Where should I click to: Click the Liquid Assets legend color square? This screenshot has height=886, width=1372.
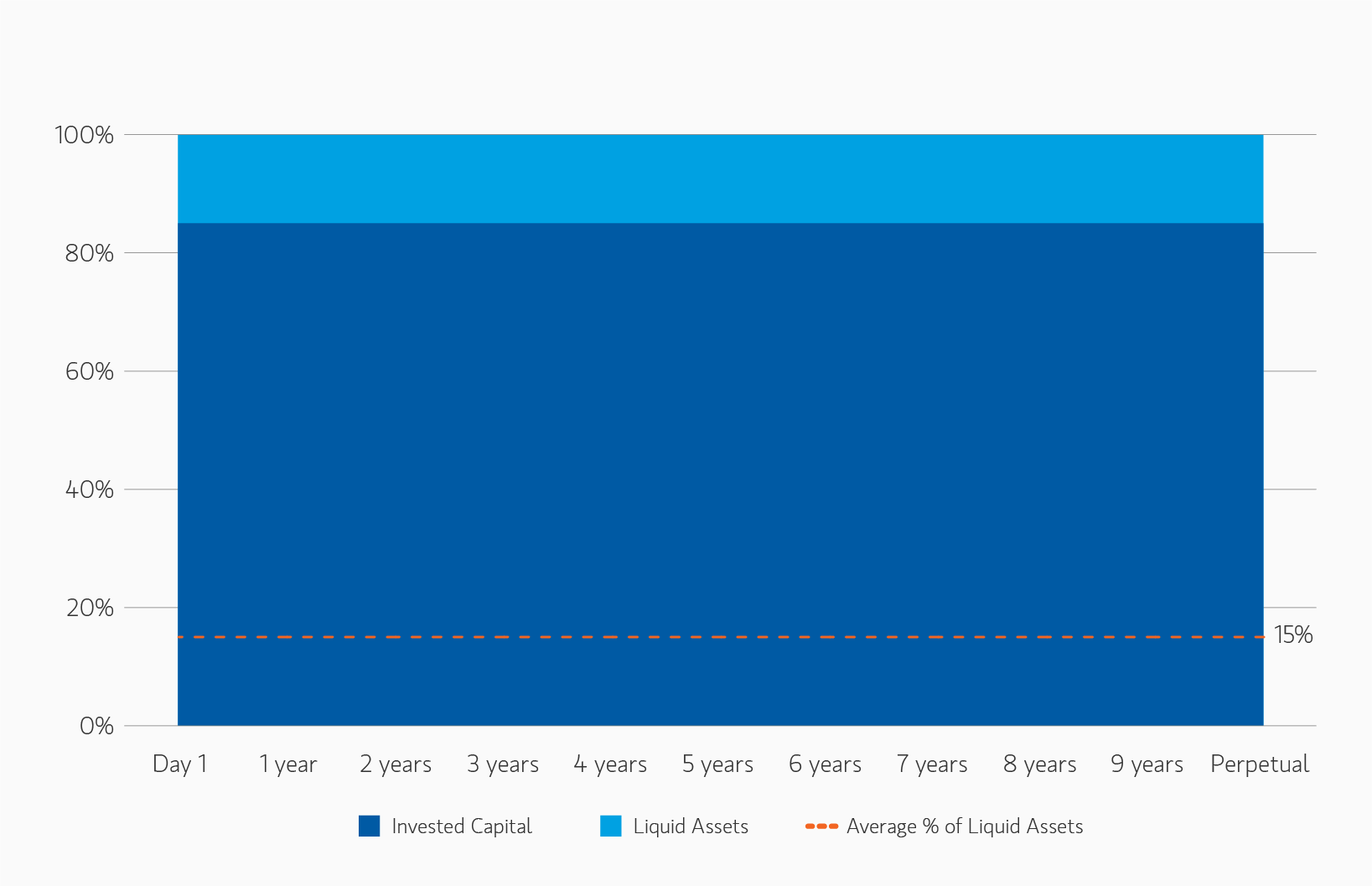611,826
